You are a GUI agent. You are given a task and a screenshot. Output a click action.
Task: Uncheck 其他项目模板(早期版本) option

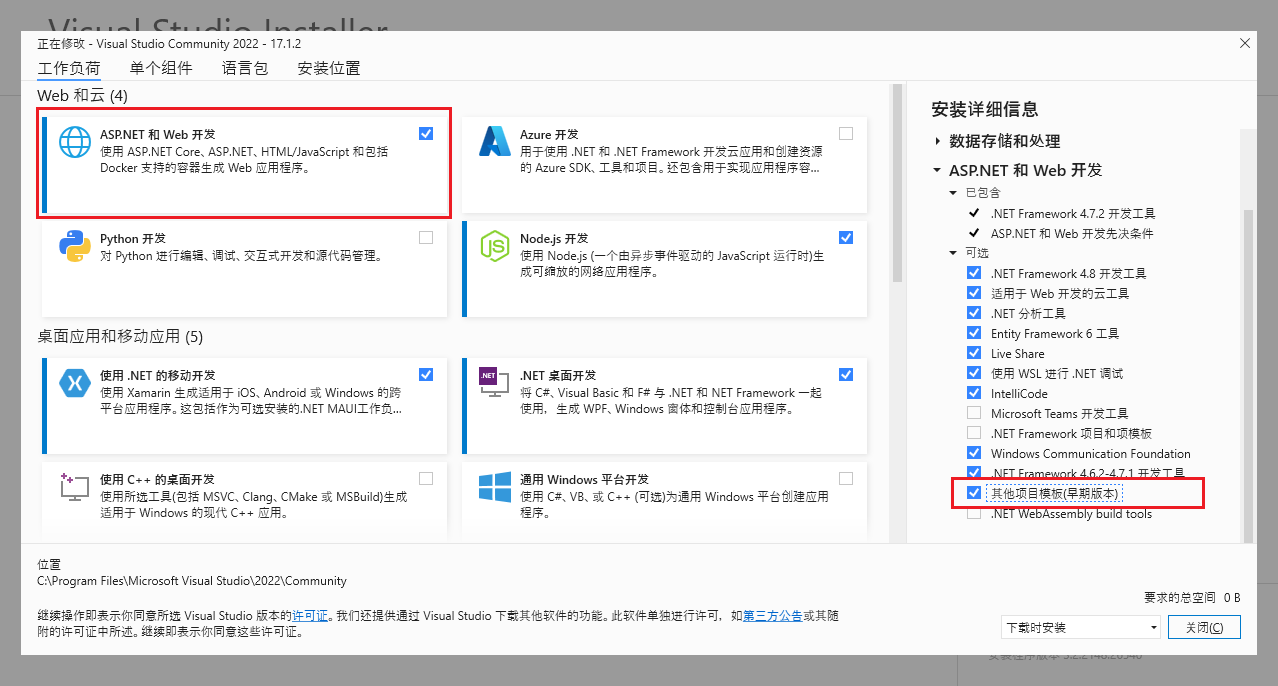[974, 493]
